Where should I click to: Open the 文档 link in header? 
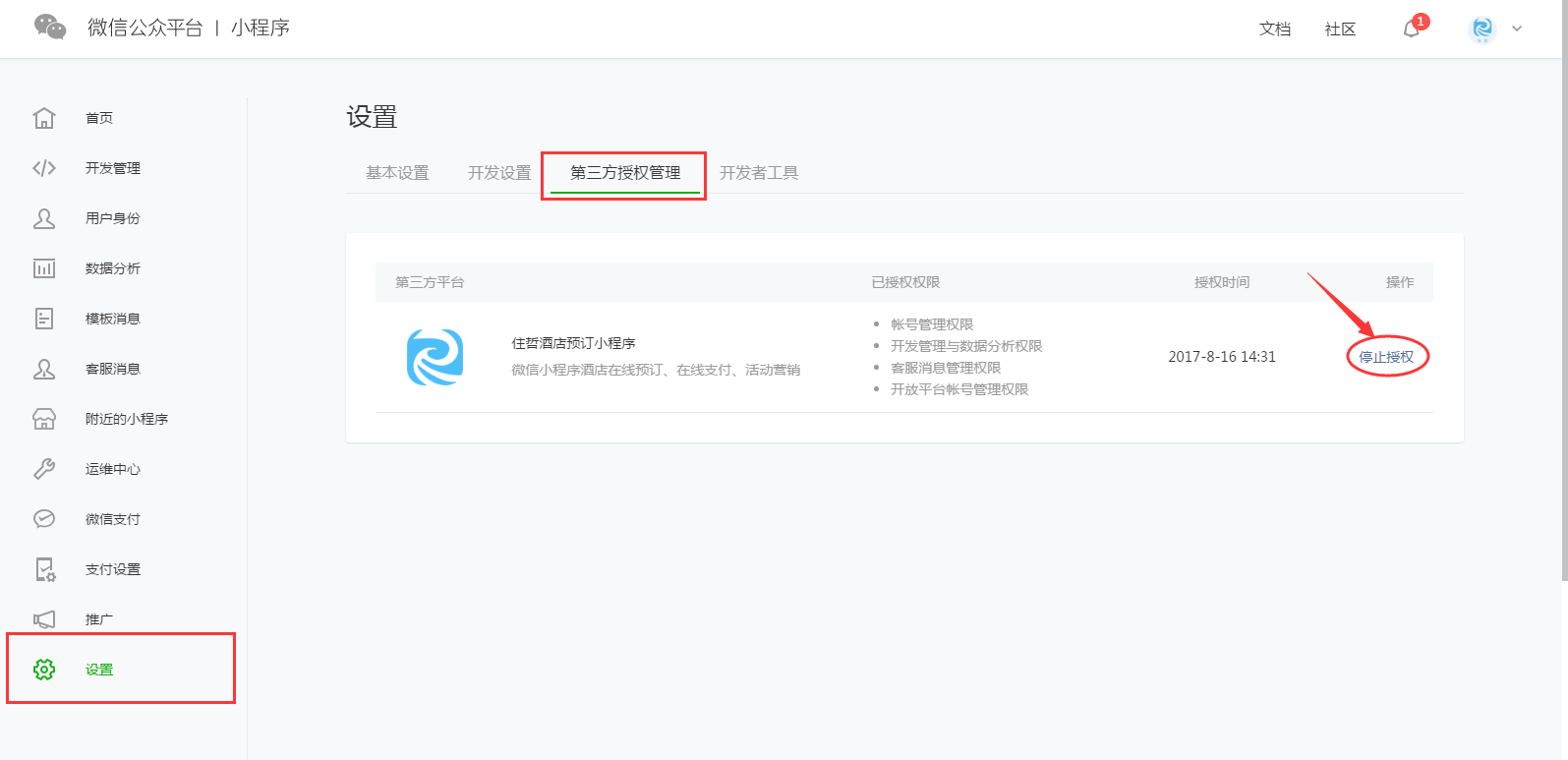[x=1275, y=29]
